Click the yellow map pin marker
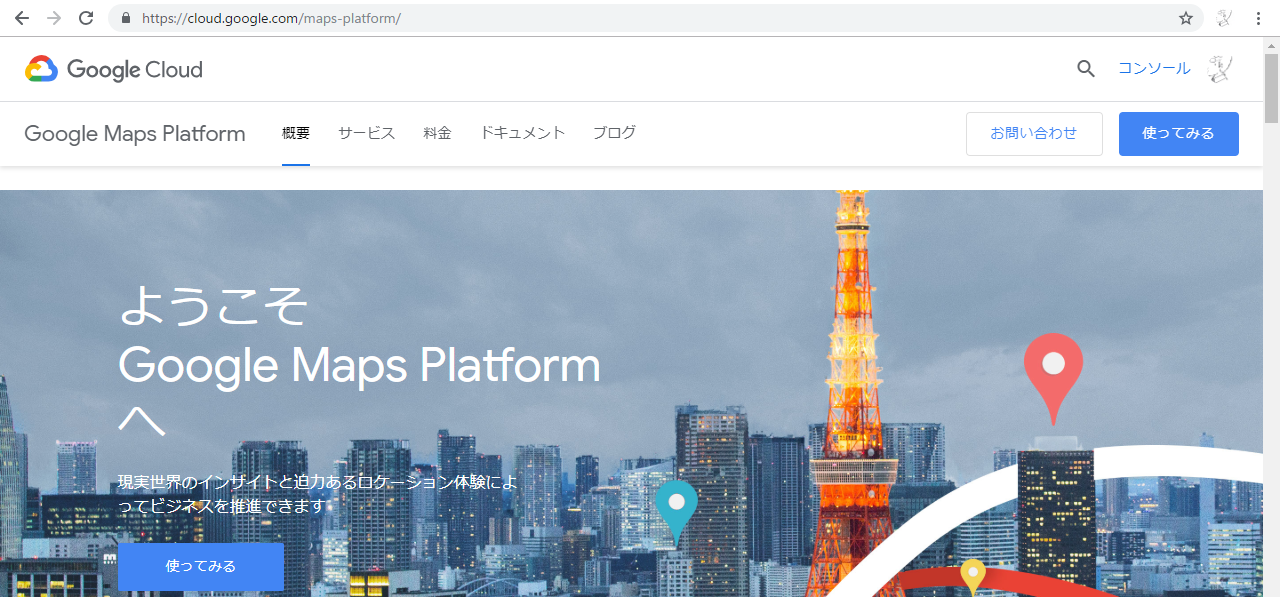The width and height of the screenshot is (1280, 597). 973,577
